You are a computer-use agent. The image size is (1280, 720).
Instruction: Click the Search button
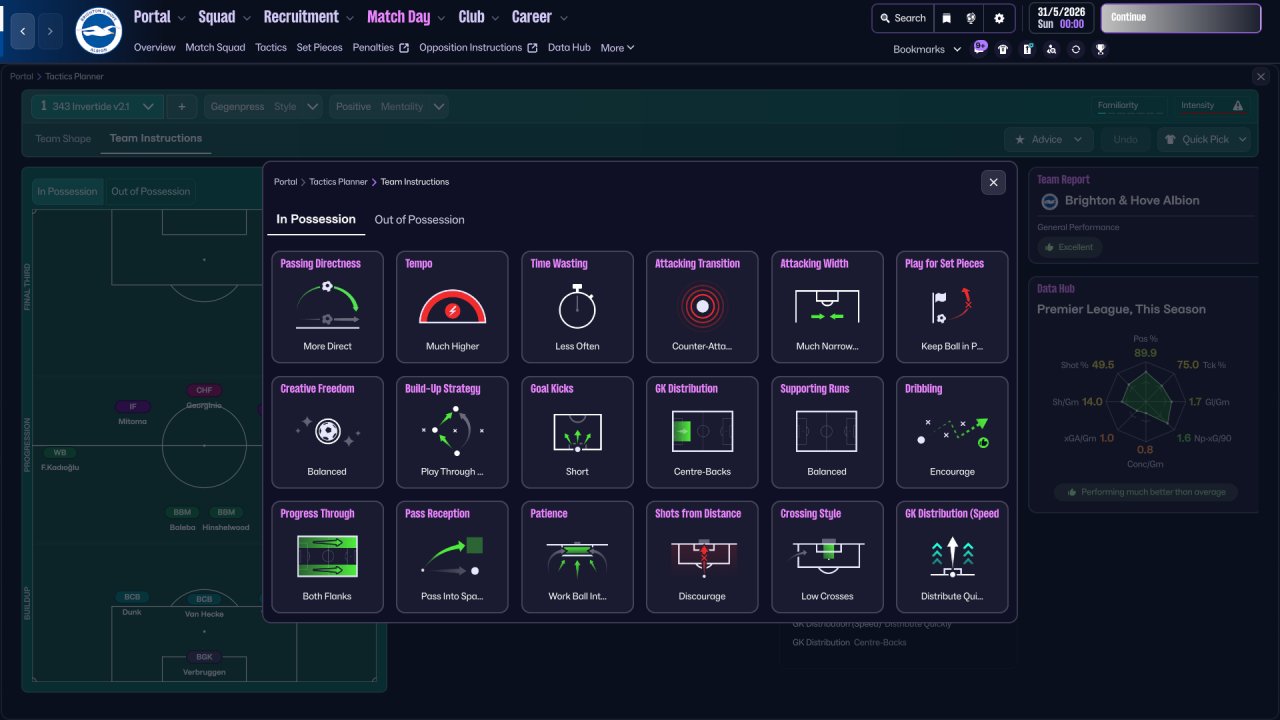point(902,18)
